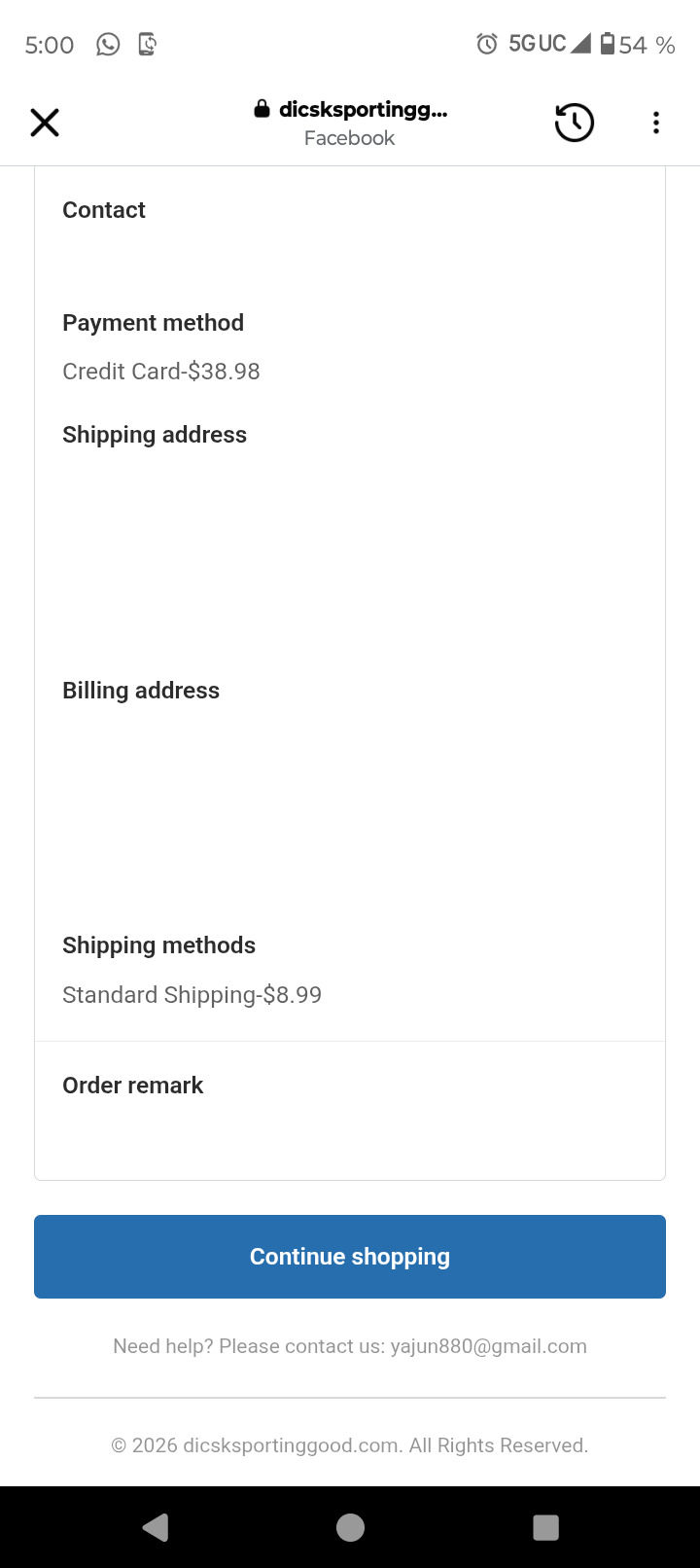
Task: Tap the yajun880@gmail.com contact email
Action: pyautogui.click(x=488, y=1346)
